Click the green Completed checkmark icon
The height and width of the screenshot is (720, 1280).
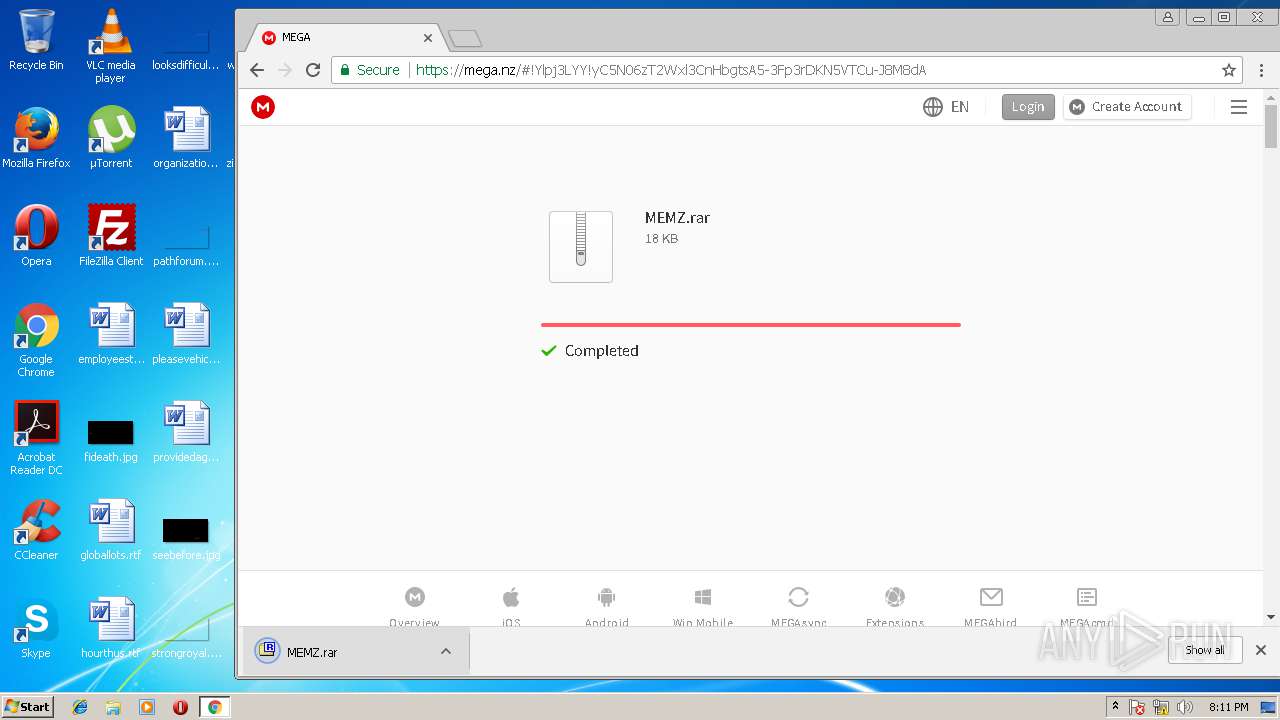tap(548, 351)
